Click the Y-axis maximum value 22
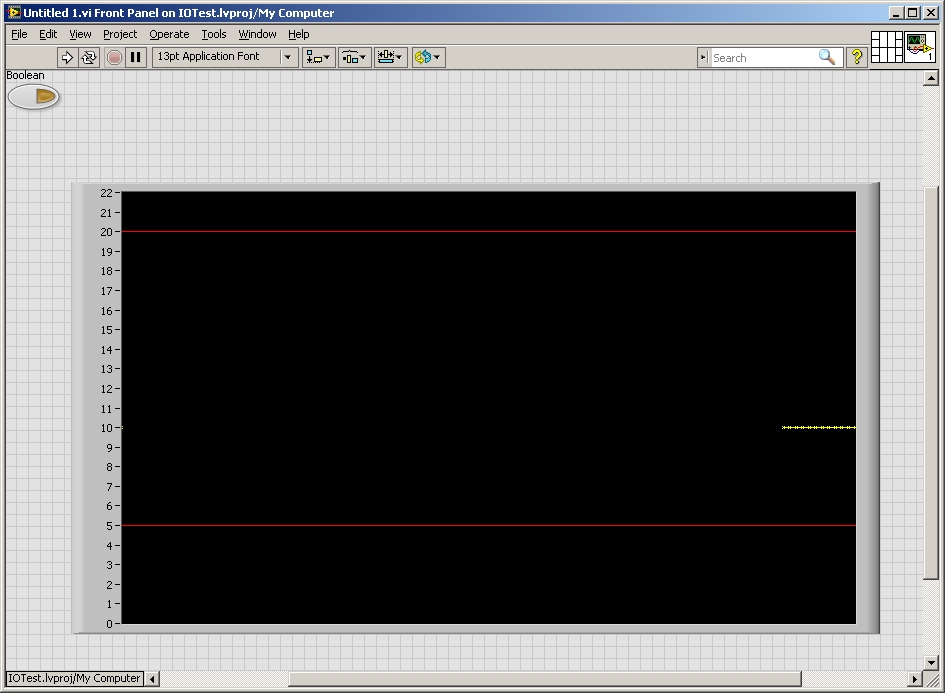The height and width of the screenshot is (693, 945). [x=107, y=193]
